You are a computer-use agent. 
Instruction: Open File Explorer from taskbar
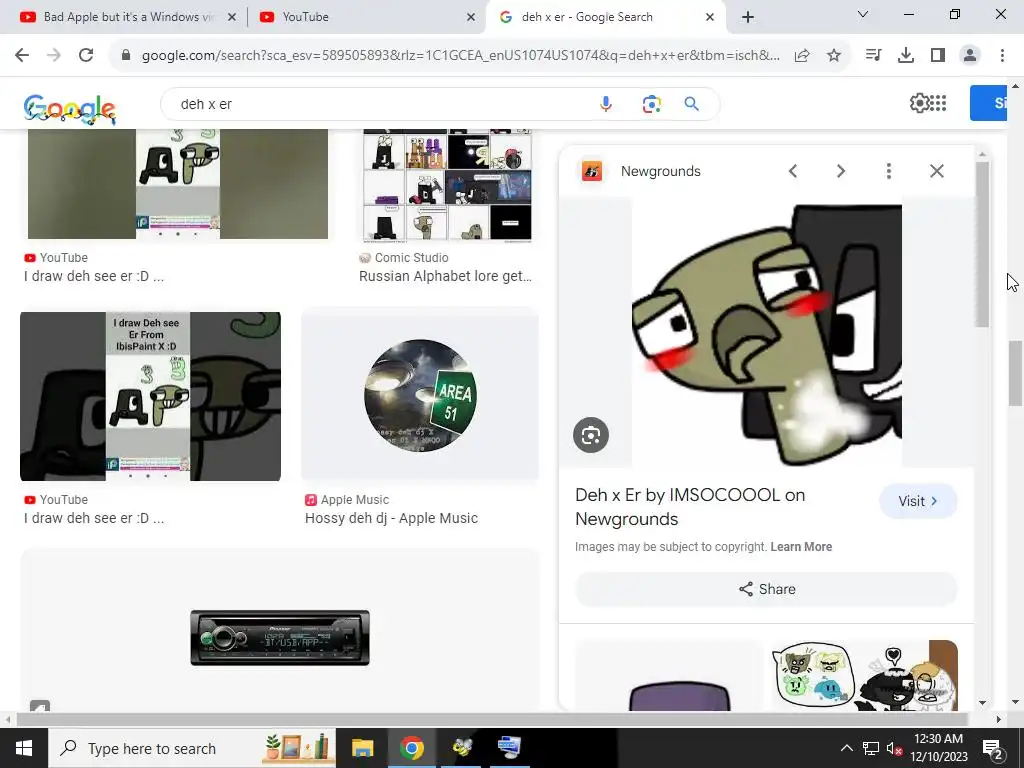pyautogui.click(x=362, y=748)
